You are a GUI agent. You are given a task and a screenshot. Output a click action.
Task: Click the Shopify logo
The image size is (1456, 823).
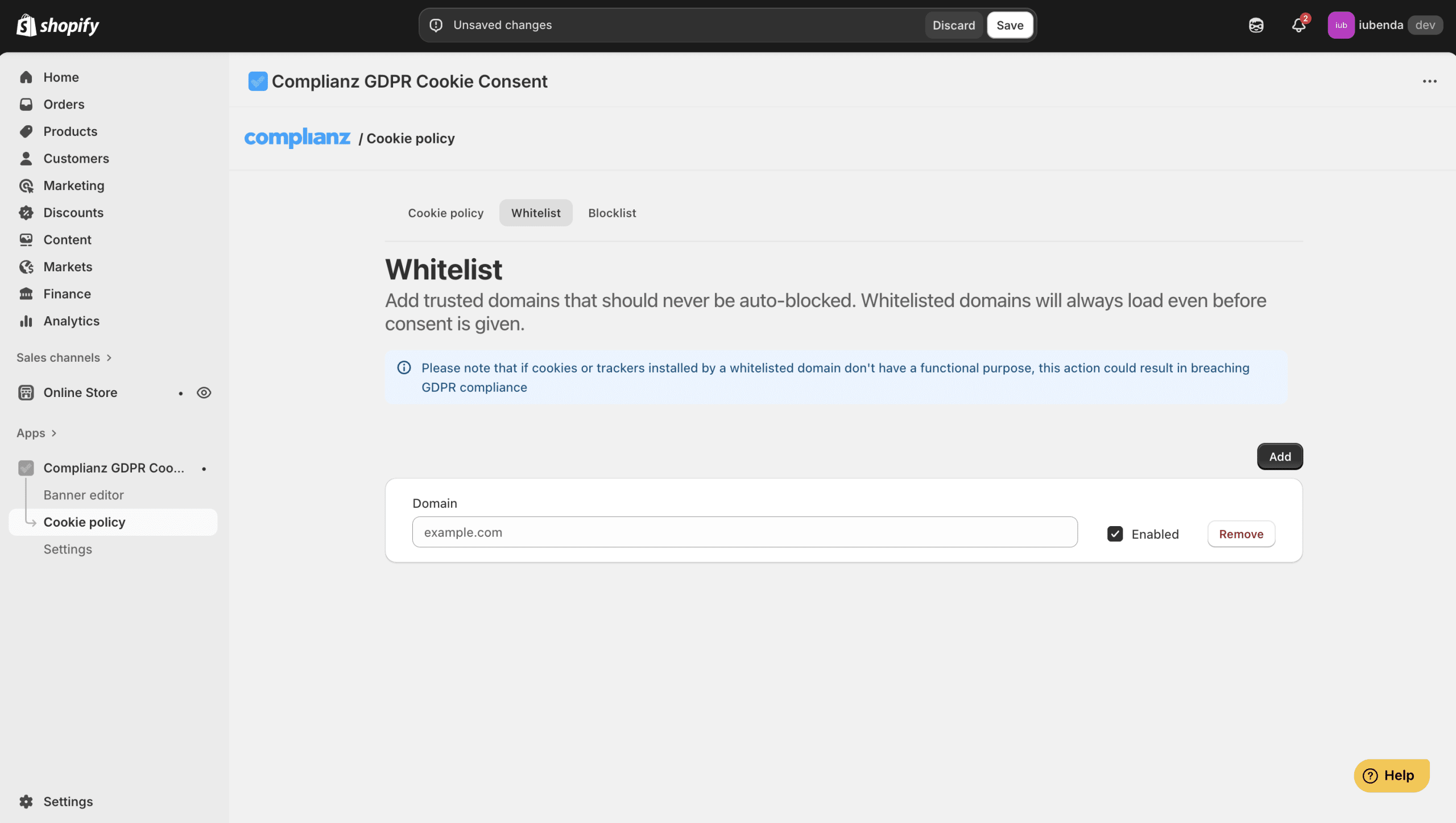pos(57,25)
